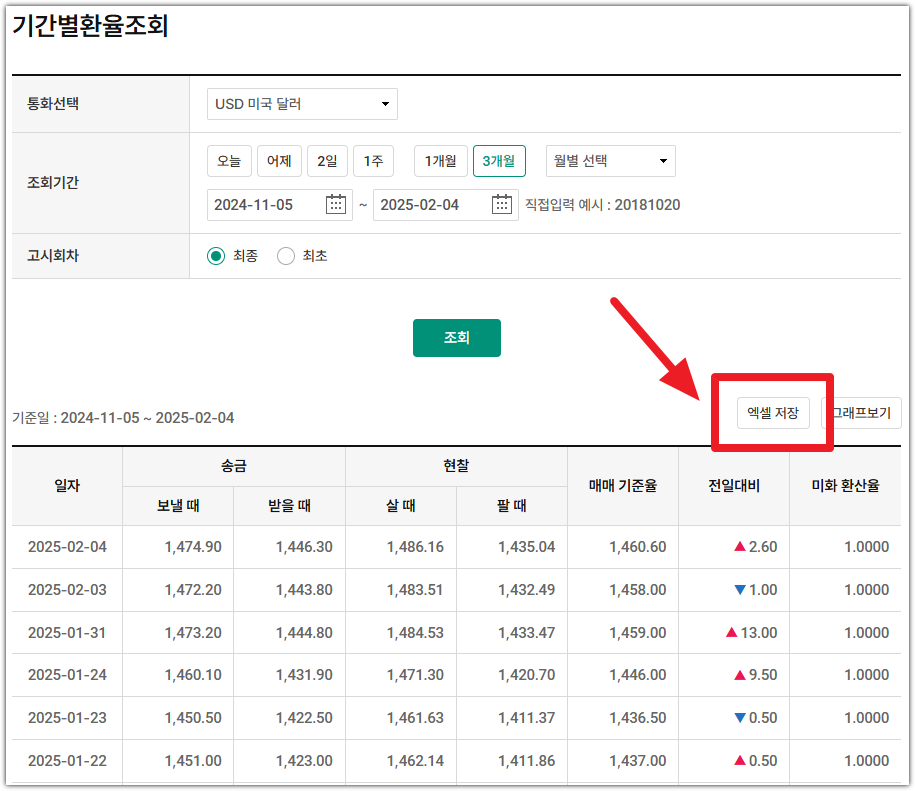Choose the 1개월 date range
Screen dimensions: 915x791
coord(440,160)
